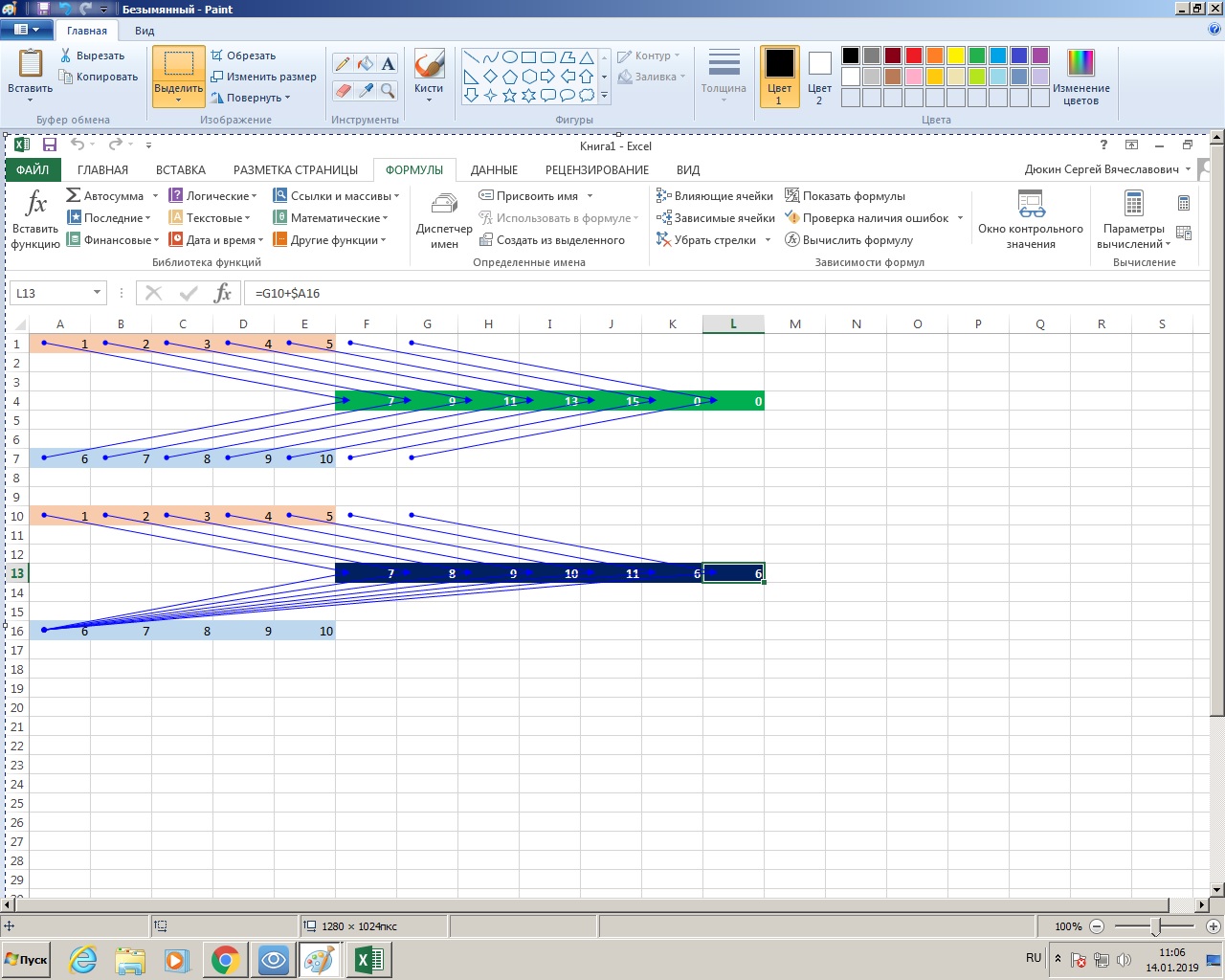Choose the red color swatch
1225x980 pixels.
[914, 56]
